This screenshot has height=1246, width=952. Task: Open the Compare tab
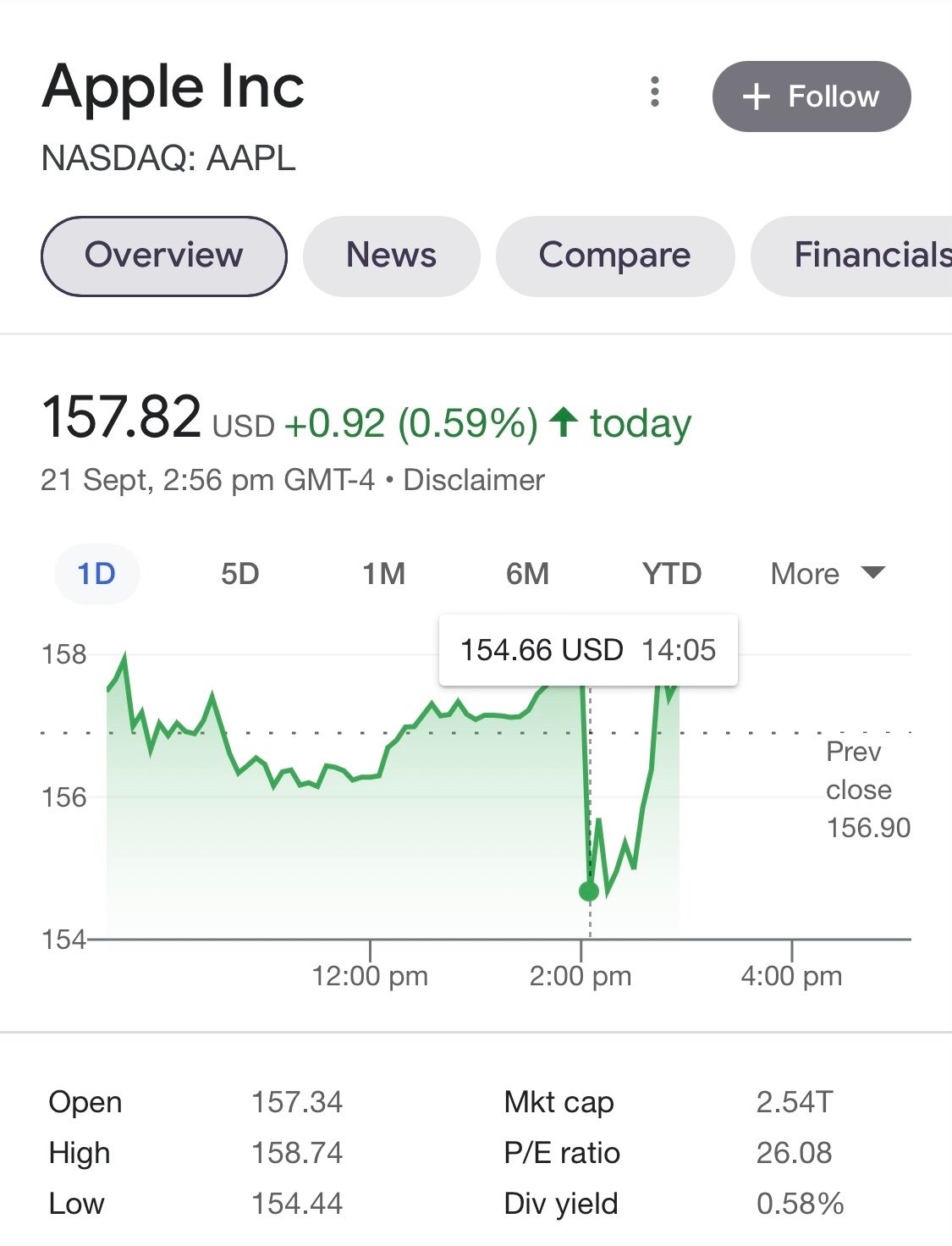point(614,256)
